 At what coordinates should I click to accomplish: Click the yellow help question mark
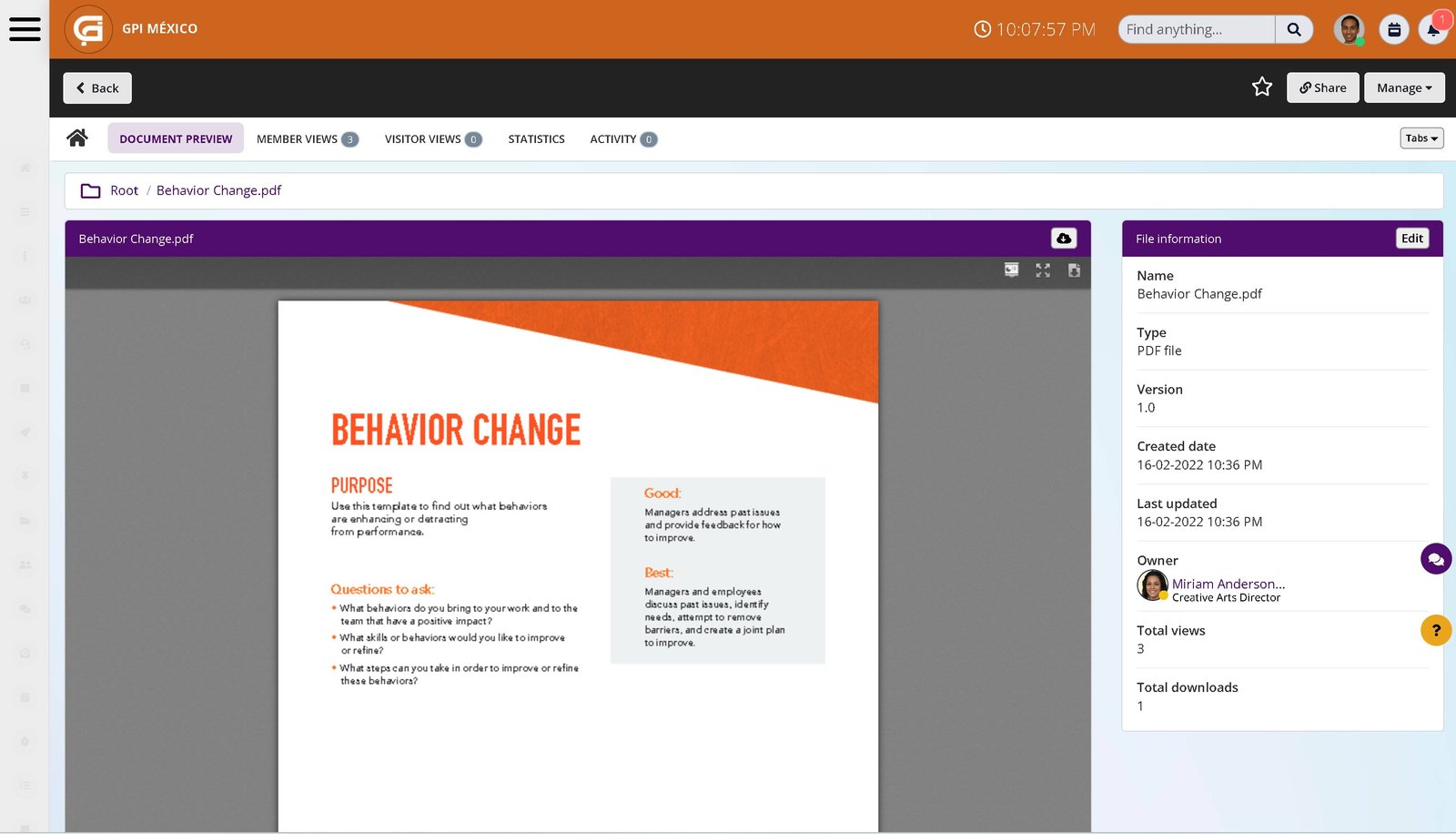pyautogui.click(x=1435, y=630)
